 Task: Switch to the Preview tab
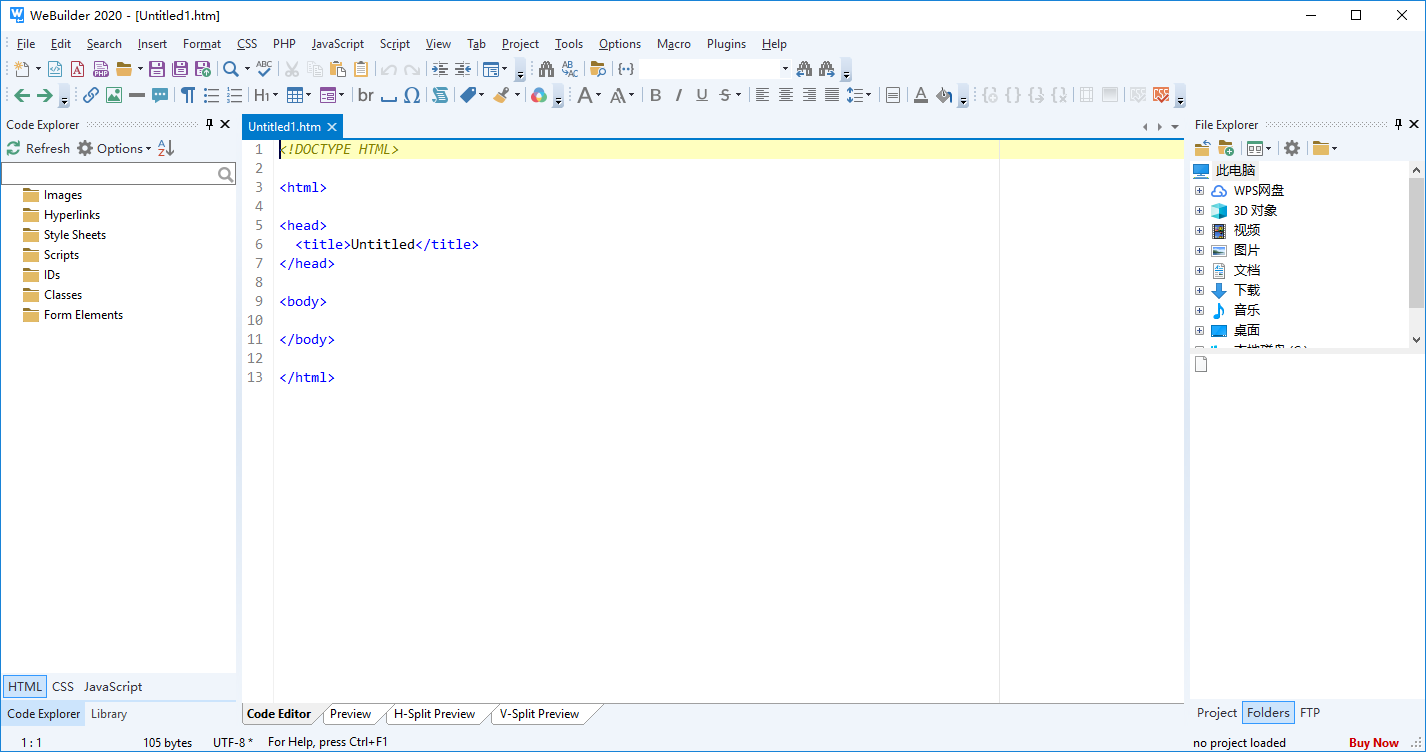(351, 714)
